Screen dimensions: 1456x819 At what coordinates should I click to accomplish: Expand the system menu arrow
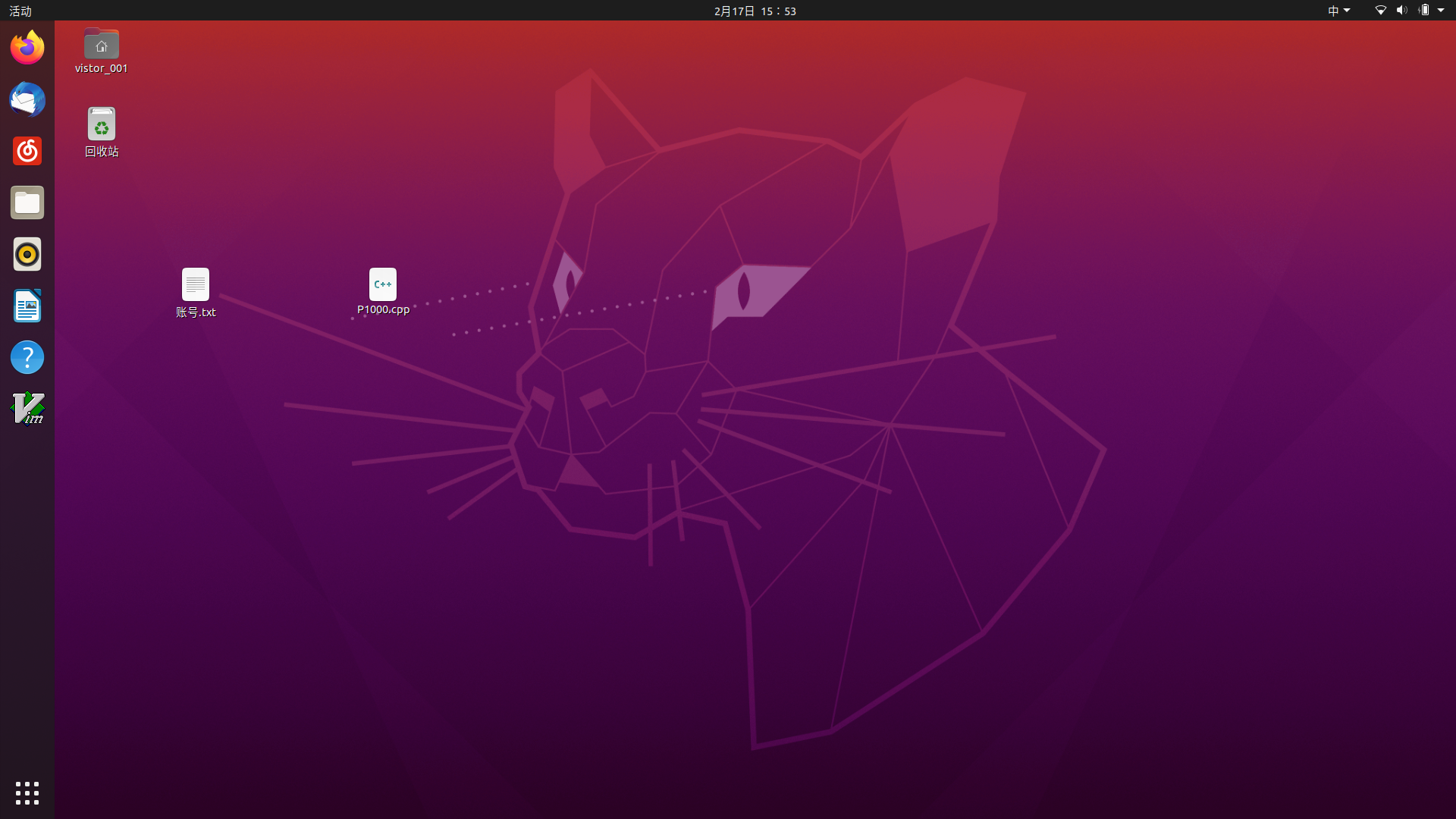tap(1441, 11)
